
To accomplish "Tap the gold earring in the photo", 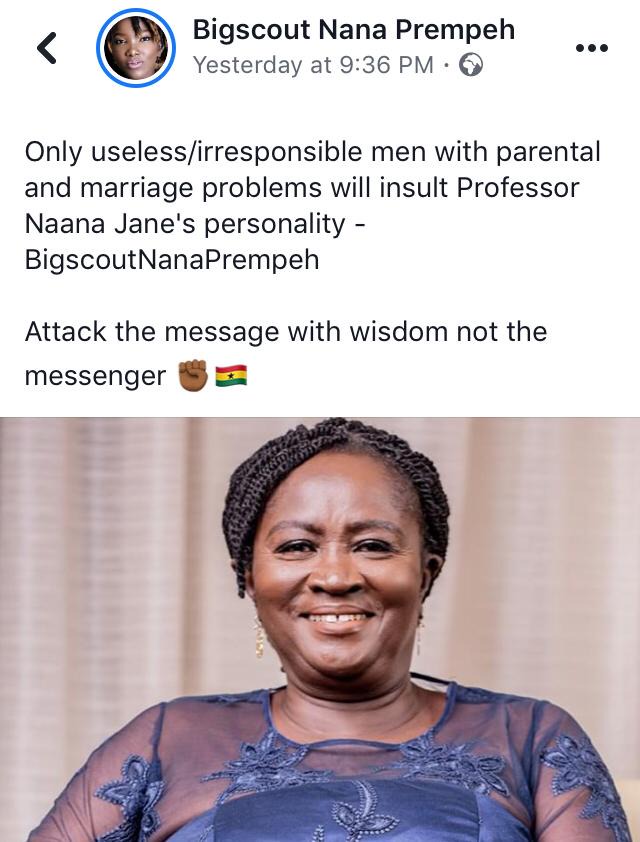I will tap(259, 637).
